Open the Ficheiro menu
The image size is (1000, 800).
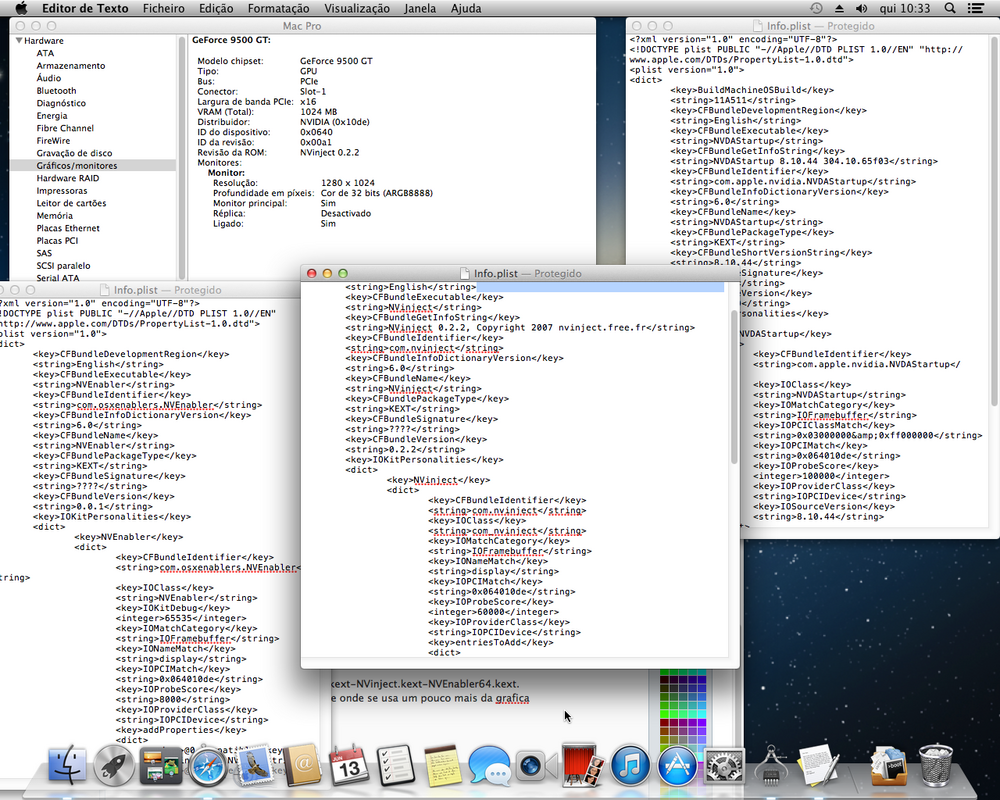click(x=163, y=8)
